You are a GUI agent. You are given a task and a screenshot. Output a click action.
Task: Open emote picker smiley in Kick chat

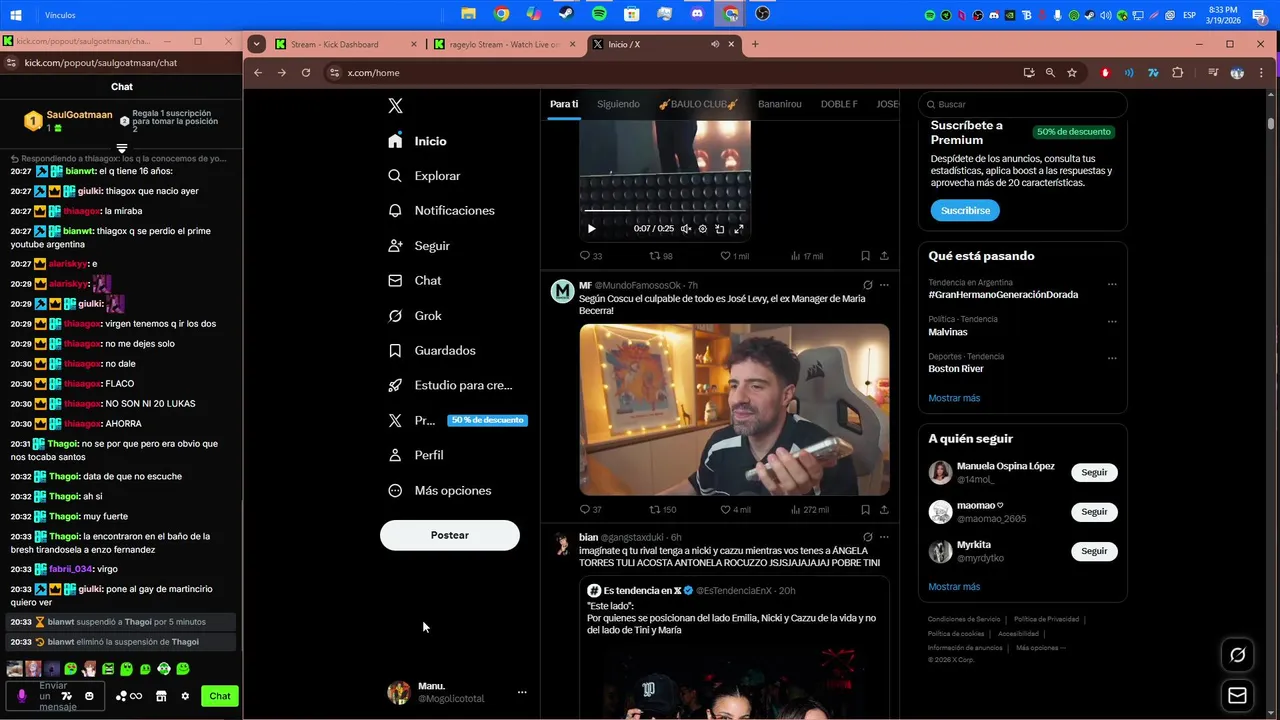[x=89, y=696]
